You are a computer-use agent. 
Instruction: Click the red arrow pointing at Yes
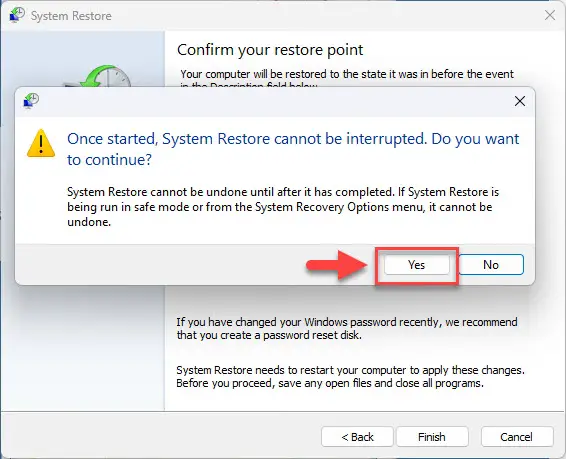pos(336,265)
